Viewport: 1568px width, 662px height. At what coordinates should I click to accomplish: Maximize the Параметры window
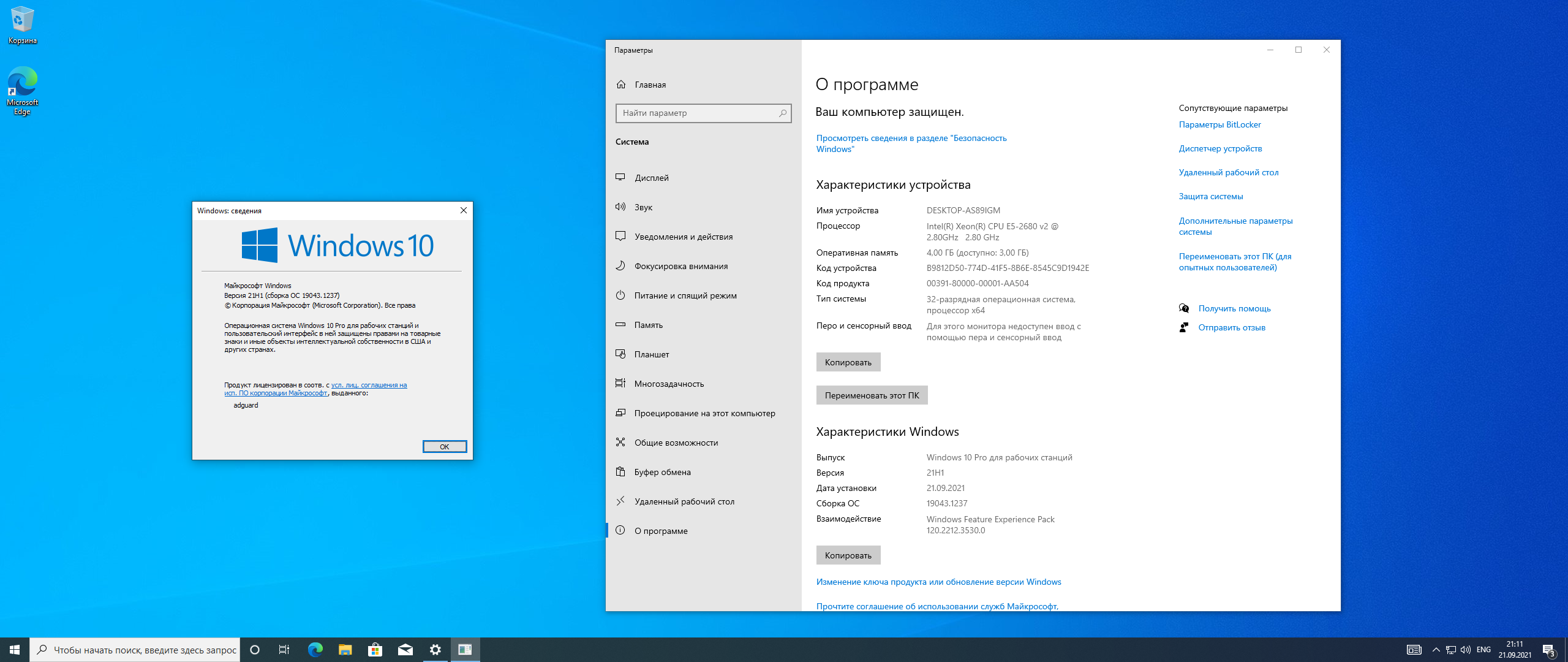click(1298, 50)
